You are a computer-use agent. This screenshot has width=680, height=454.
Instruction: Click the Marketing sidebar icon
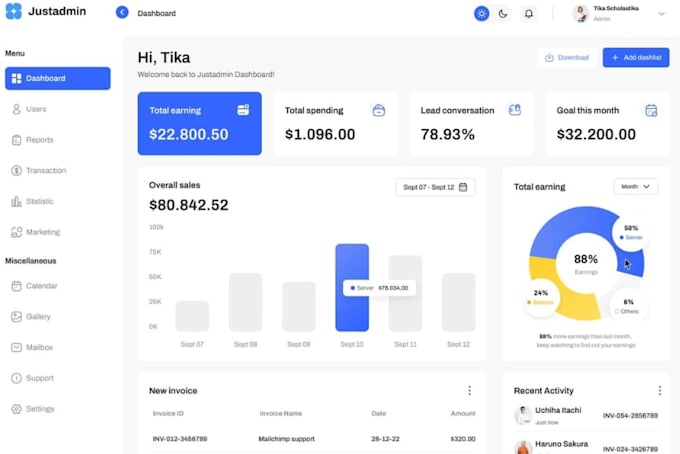pyautogui.click(x=16, y=232)
